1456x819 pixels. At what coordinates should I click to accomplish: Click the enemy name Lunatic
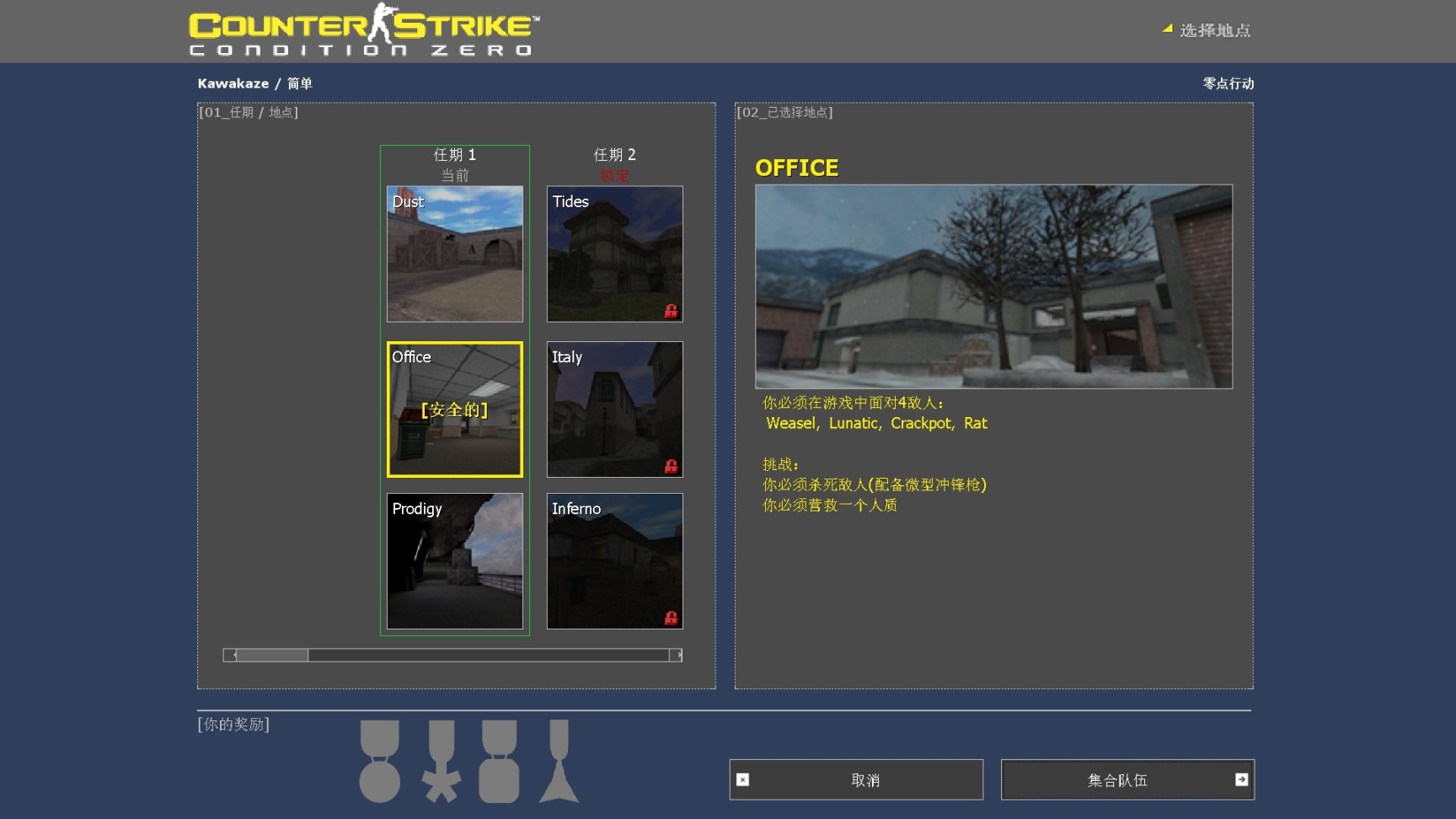(x=855, y=423)
